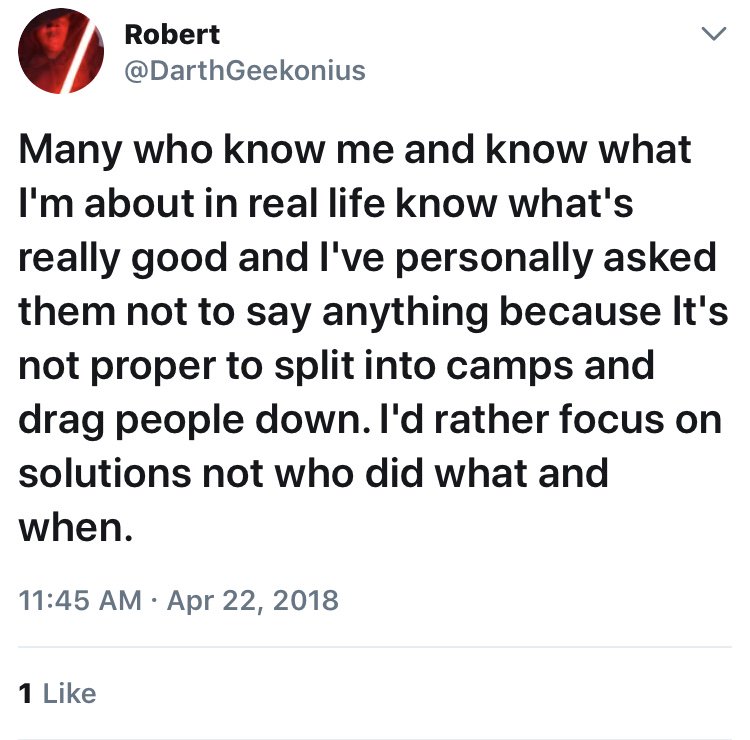Open the @DarthGeekonius handle link
The width and height of the screenshot is (750, 740).
point(244,71)
